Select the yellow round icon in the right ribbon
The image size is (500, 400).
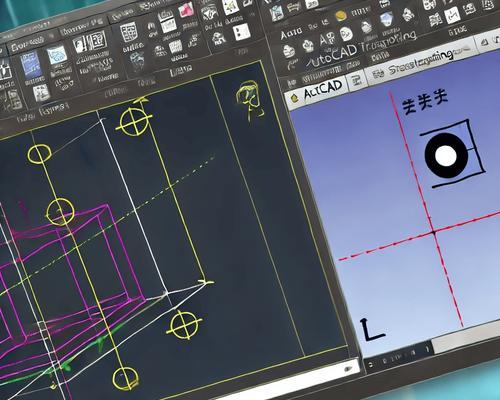pyautogui.click(x=340, y=15)
